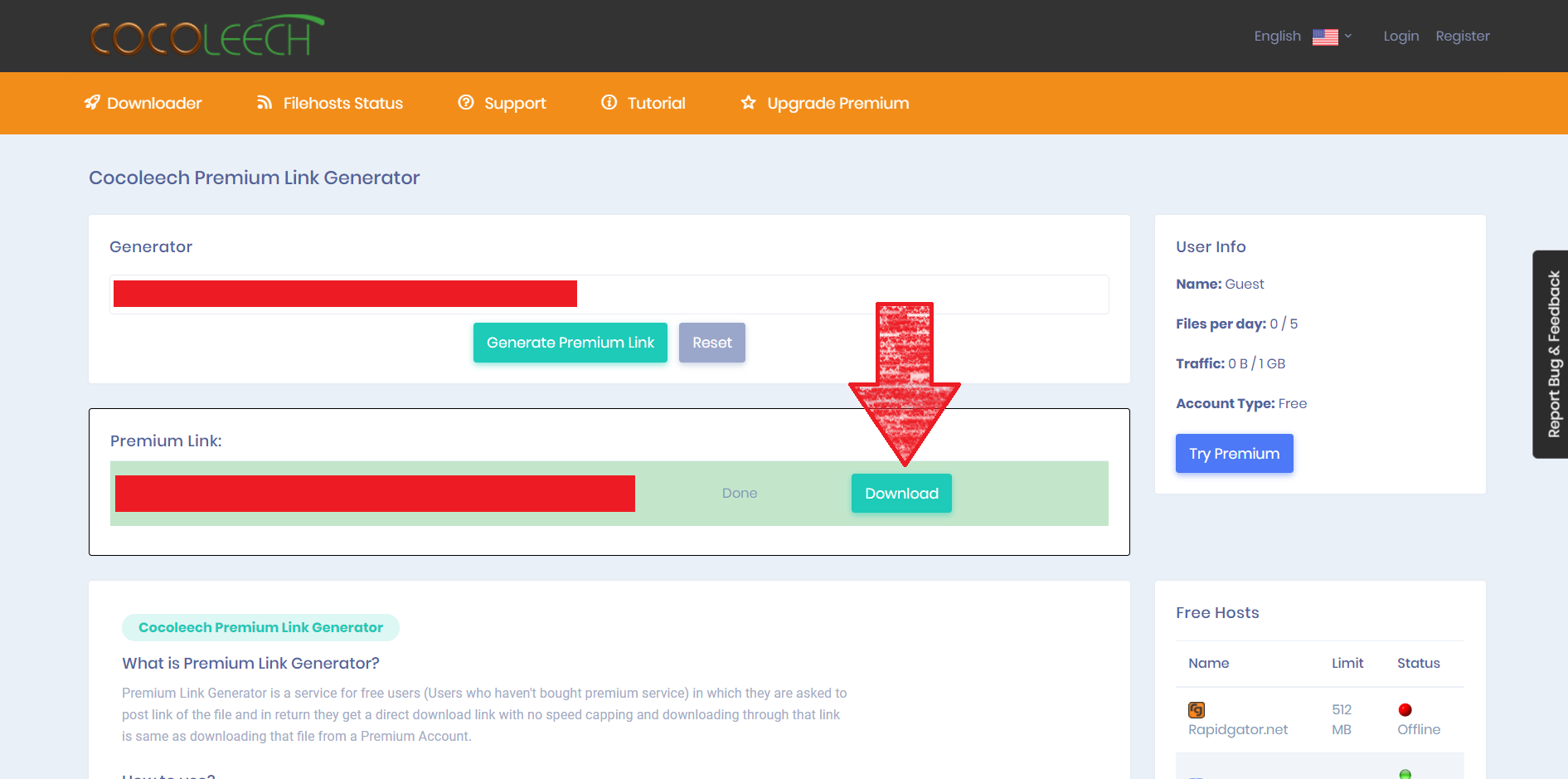
Task: Click the Reset button
Action: click(712, 343)
